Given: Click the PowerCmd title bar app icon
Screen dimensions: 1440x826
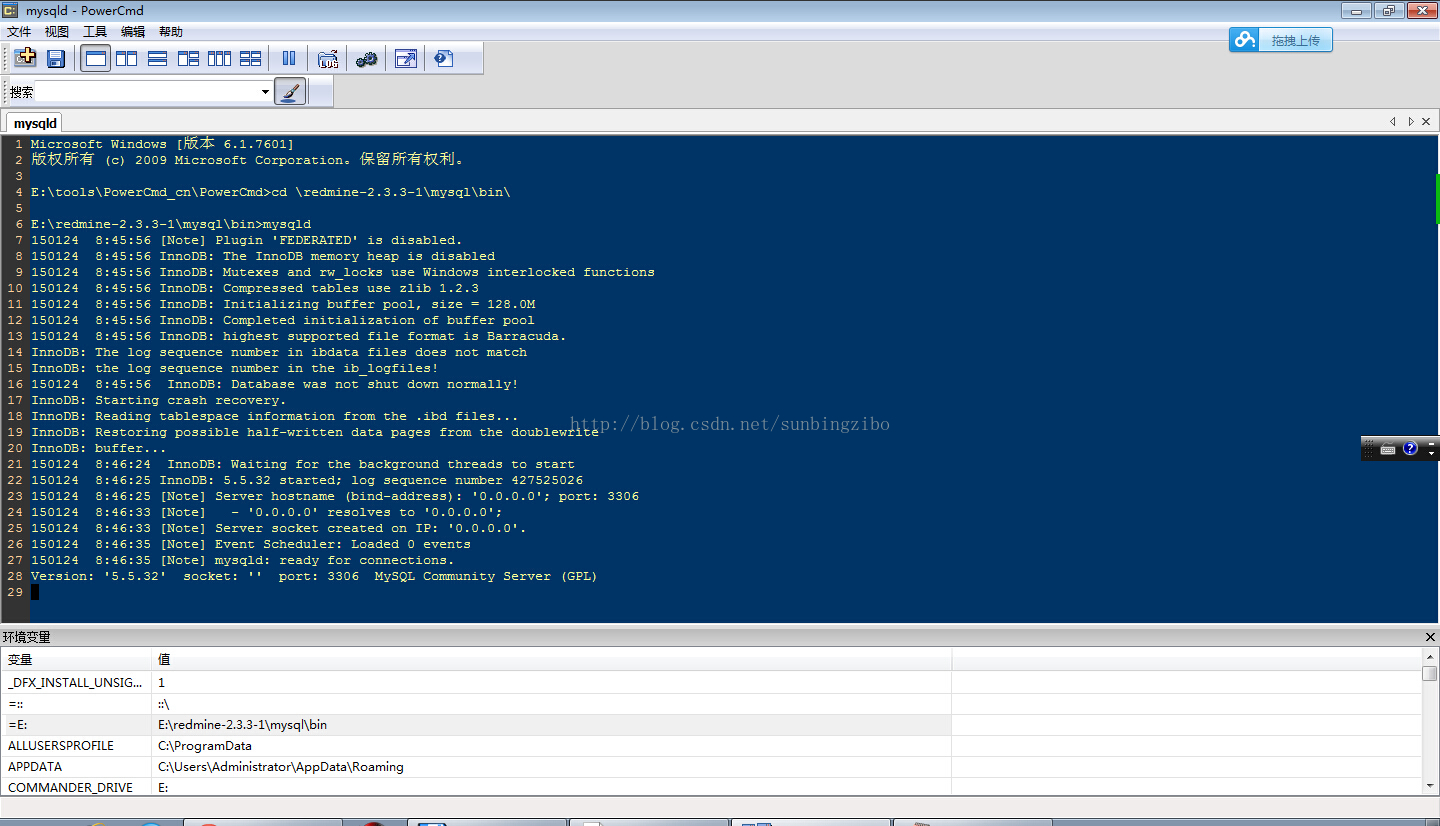Looking at the screenshot, I should pyautogui.click(x=12, y=11).
